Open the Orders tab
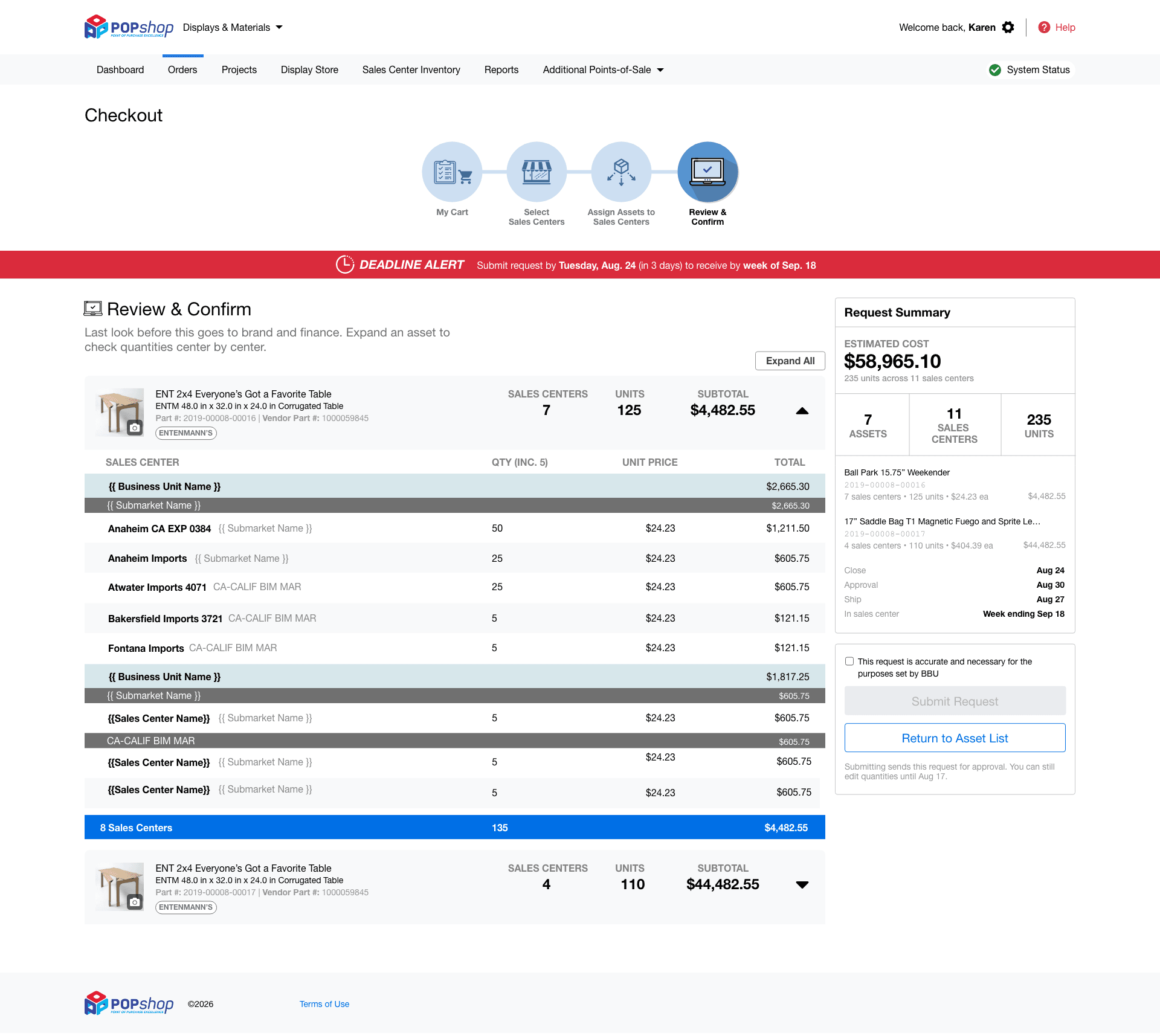This screenshot has height=1036, width=1160. click(182, 70)
